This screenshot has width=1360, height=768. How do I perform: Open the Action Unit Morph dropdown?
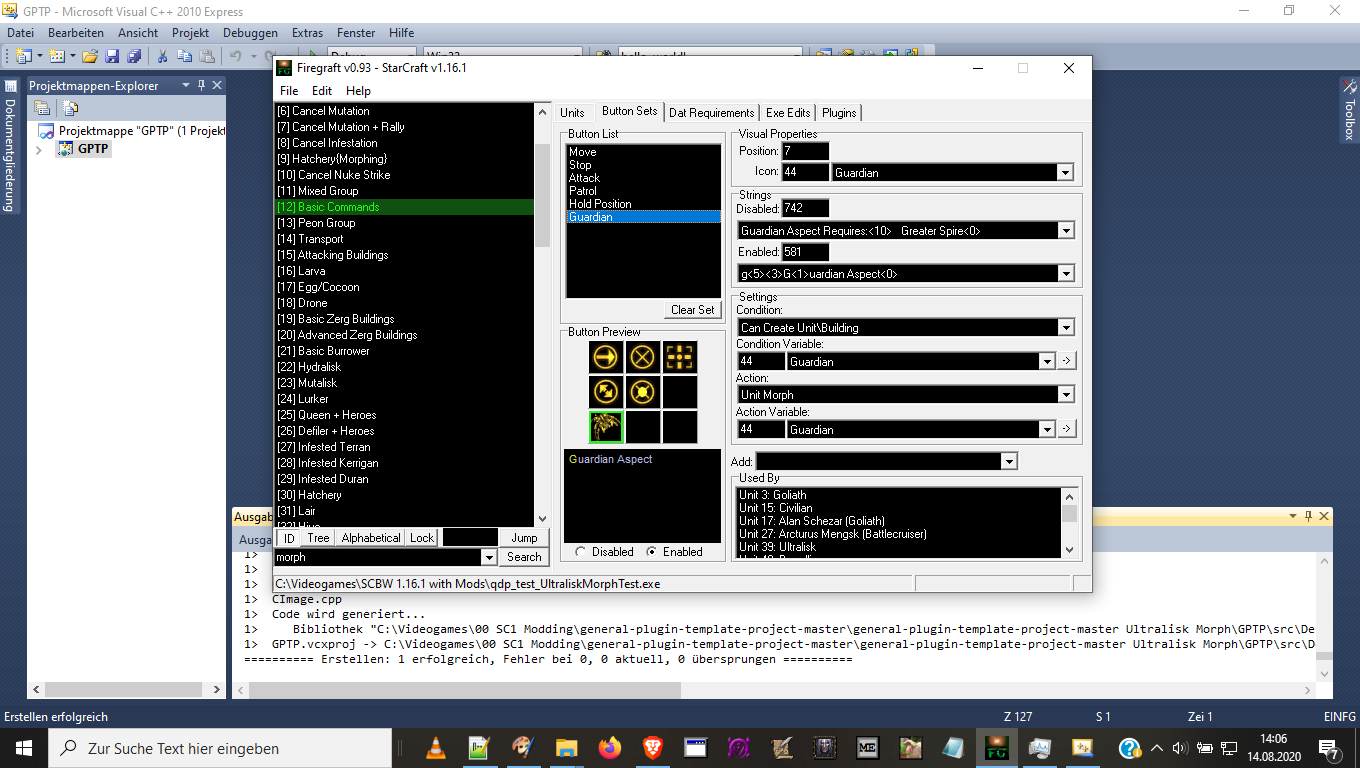pyautogui.click(x=1065, y=395)
